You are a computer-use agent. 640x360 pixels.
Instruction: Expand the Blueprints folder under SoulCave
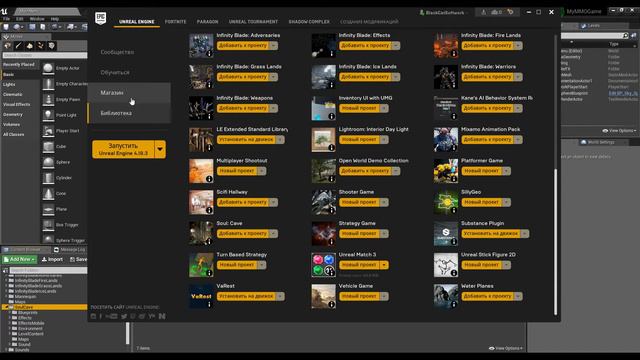[10, 312]
